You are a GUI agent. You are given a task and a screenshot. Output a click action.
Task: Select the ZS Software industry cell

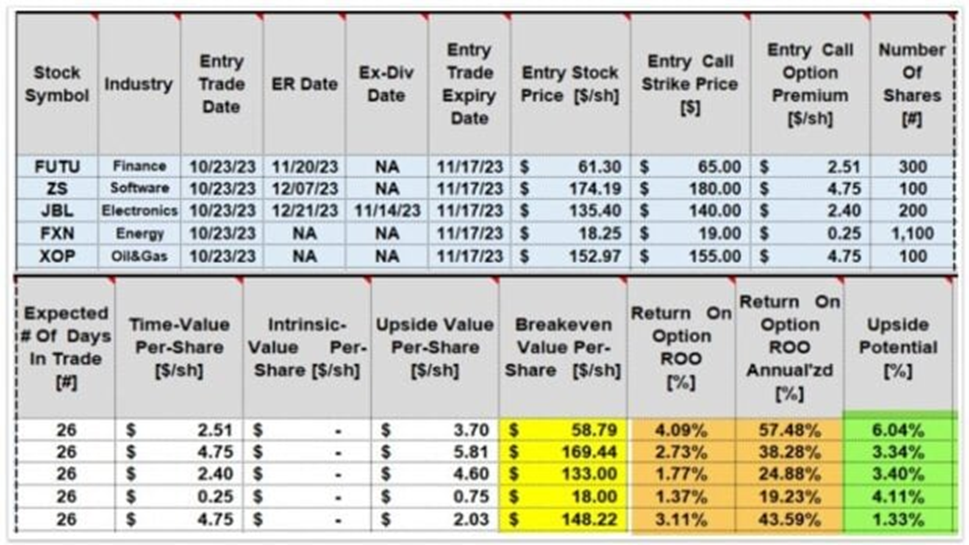point(140,188)
